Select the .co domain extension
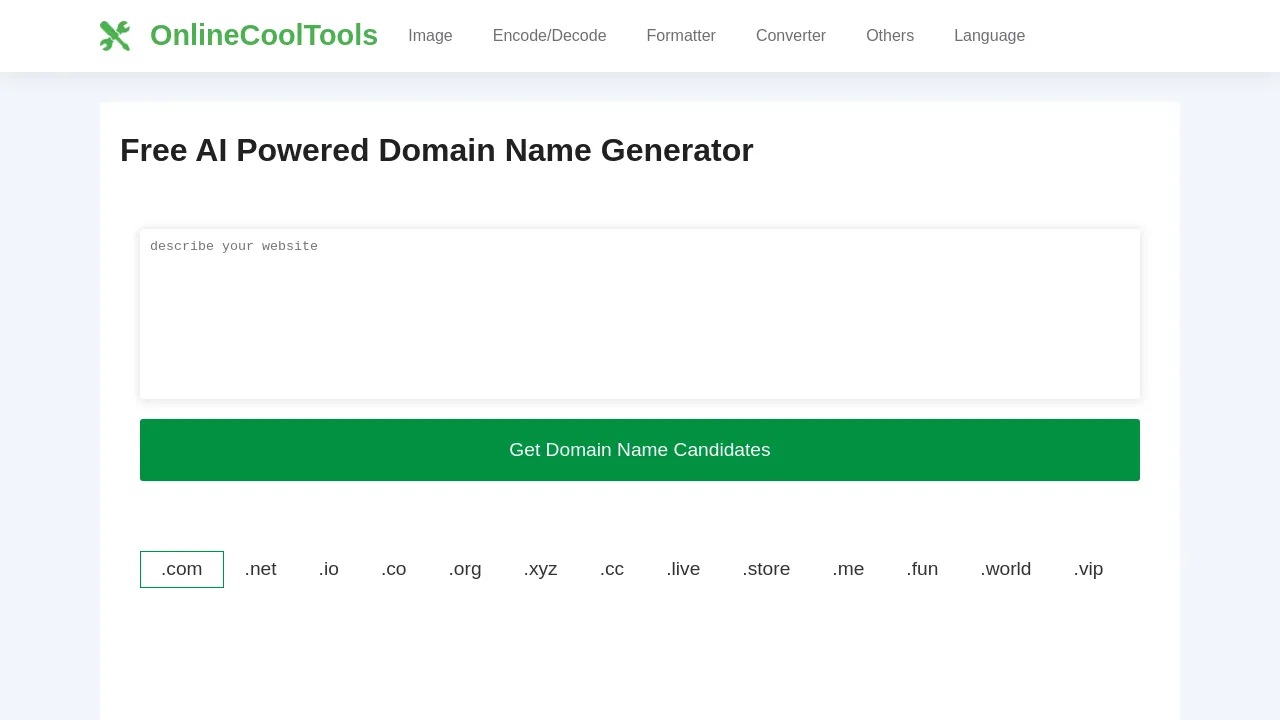The height and width of the screenshot is (720, 1280). [393, 569]
